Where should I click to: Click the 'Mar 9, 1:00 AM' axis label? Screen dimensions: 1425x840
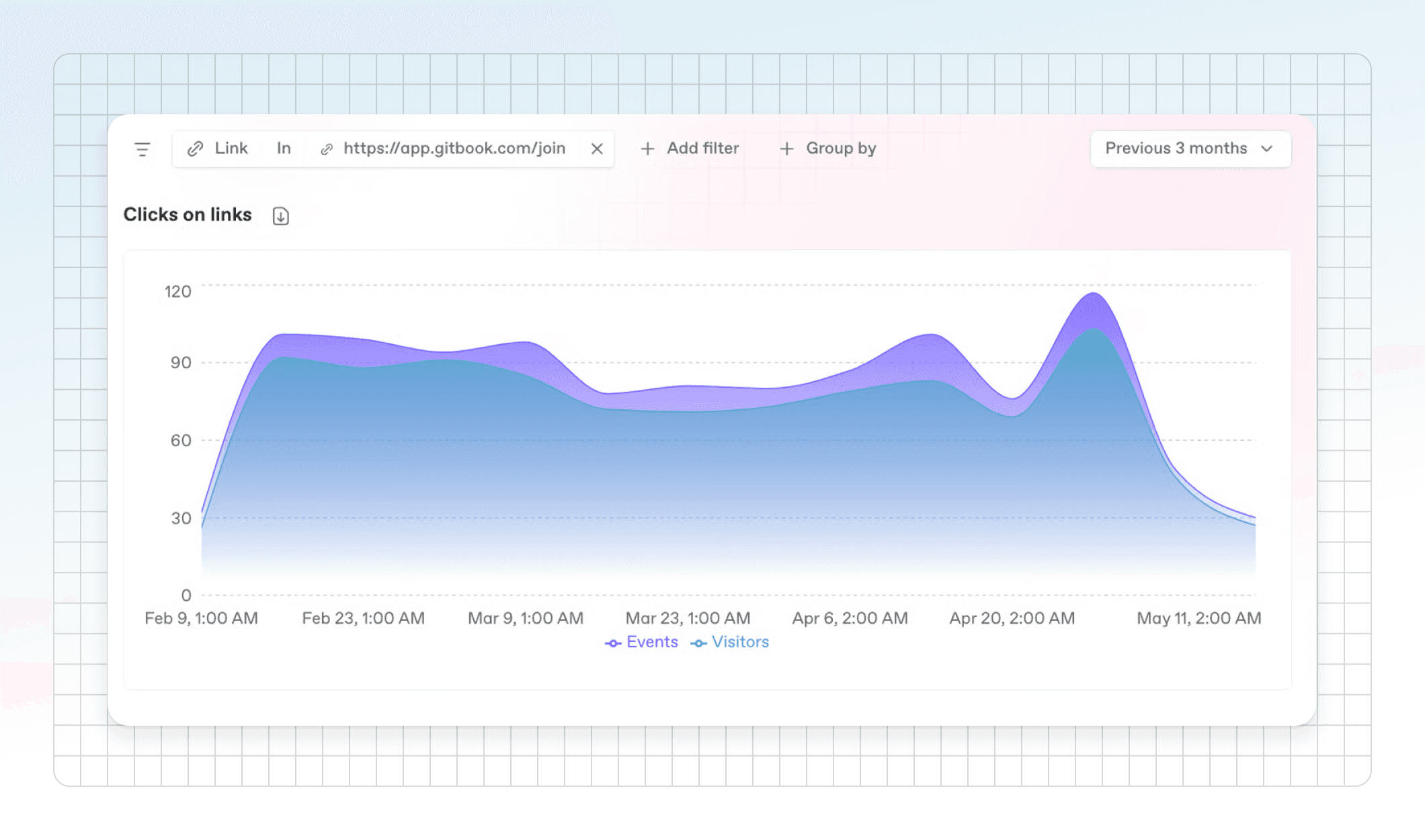(526, 618)
